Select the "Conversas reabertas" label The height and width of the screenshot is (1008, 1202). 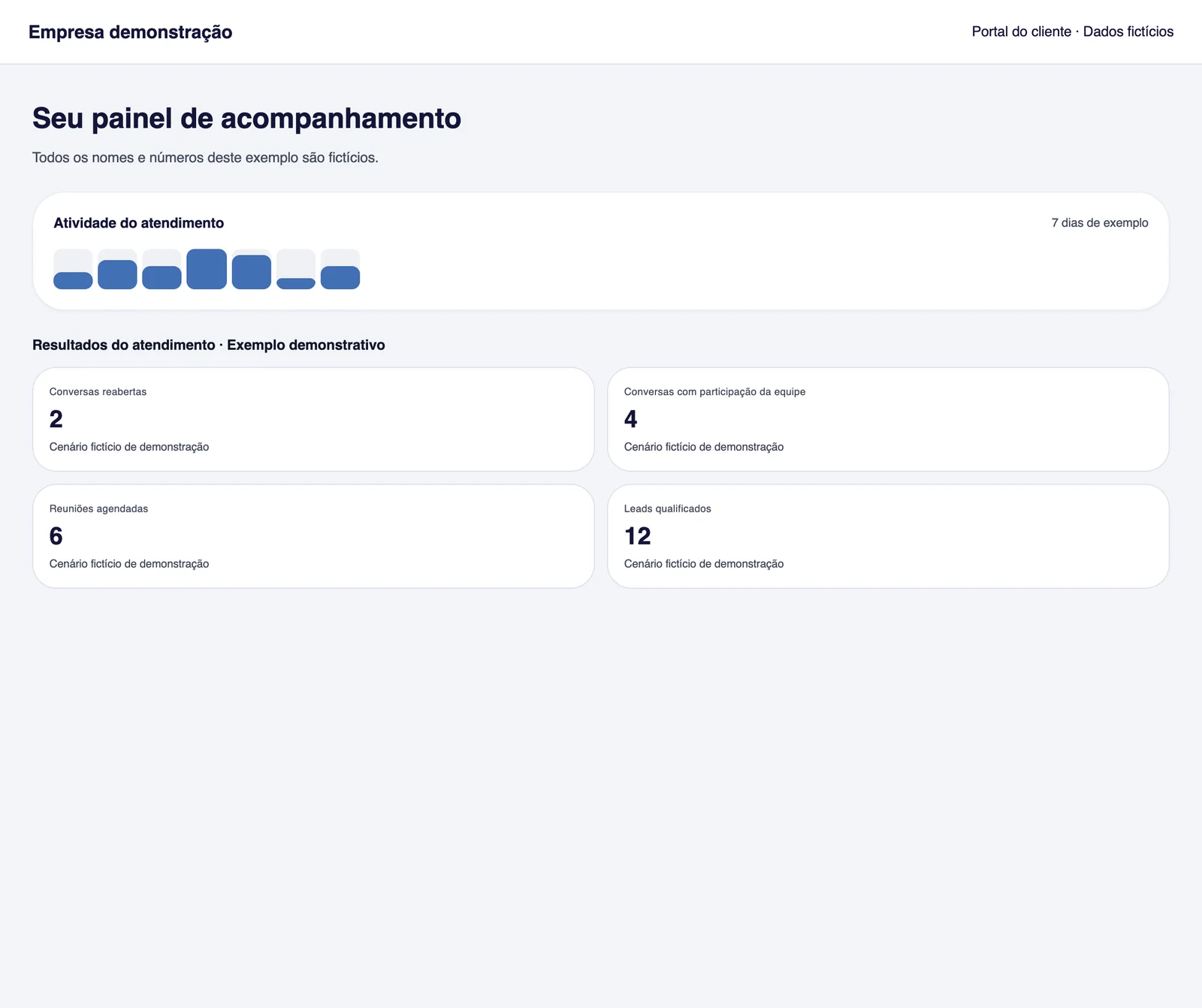coord(98,392)
